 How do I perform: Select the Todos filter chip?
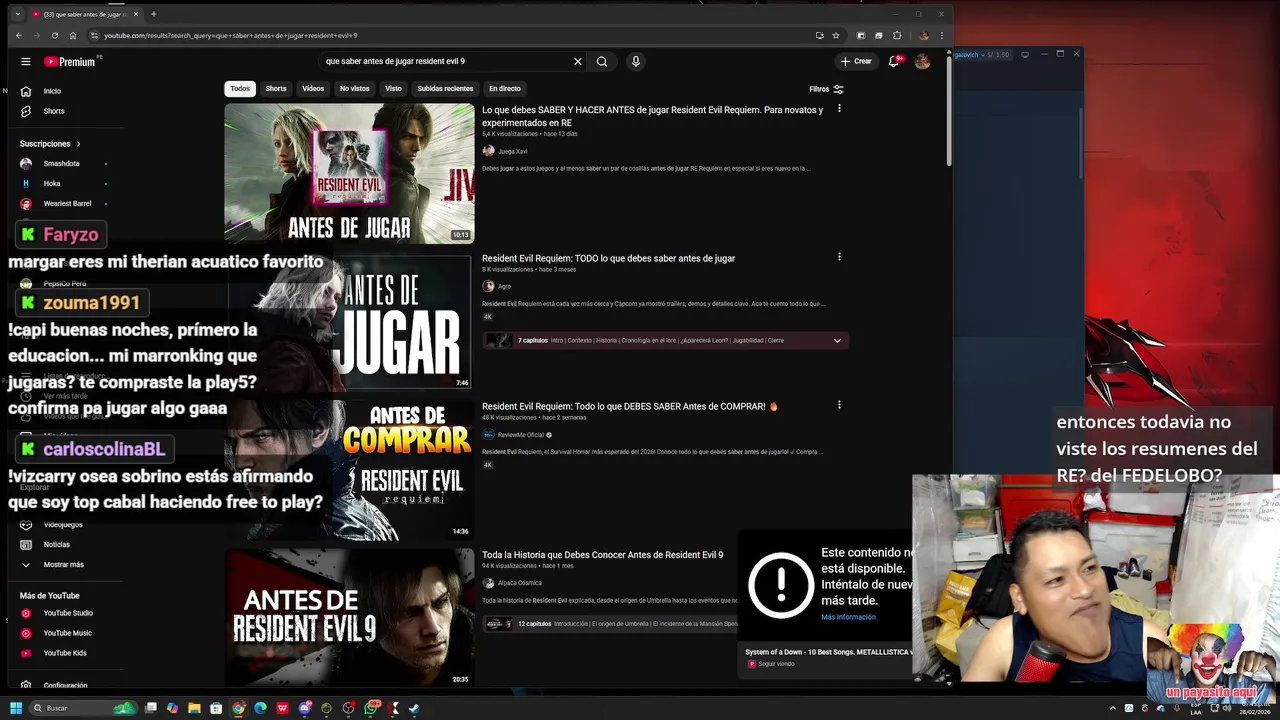pyautogui.click(x=240, y=89)
